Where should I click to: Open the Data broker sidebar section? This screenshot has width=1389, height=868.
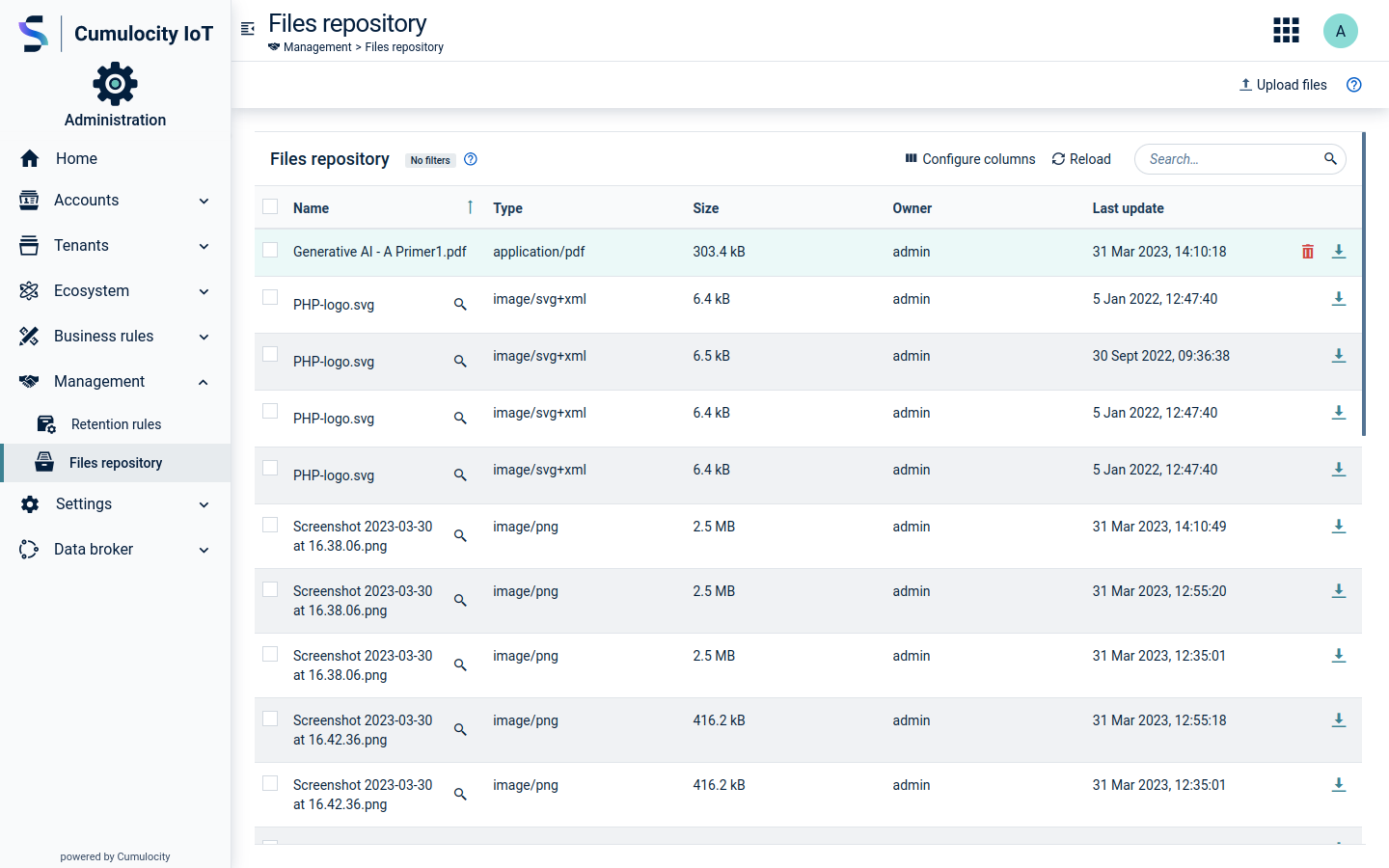116,550
